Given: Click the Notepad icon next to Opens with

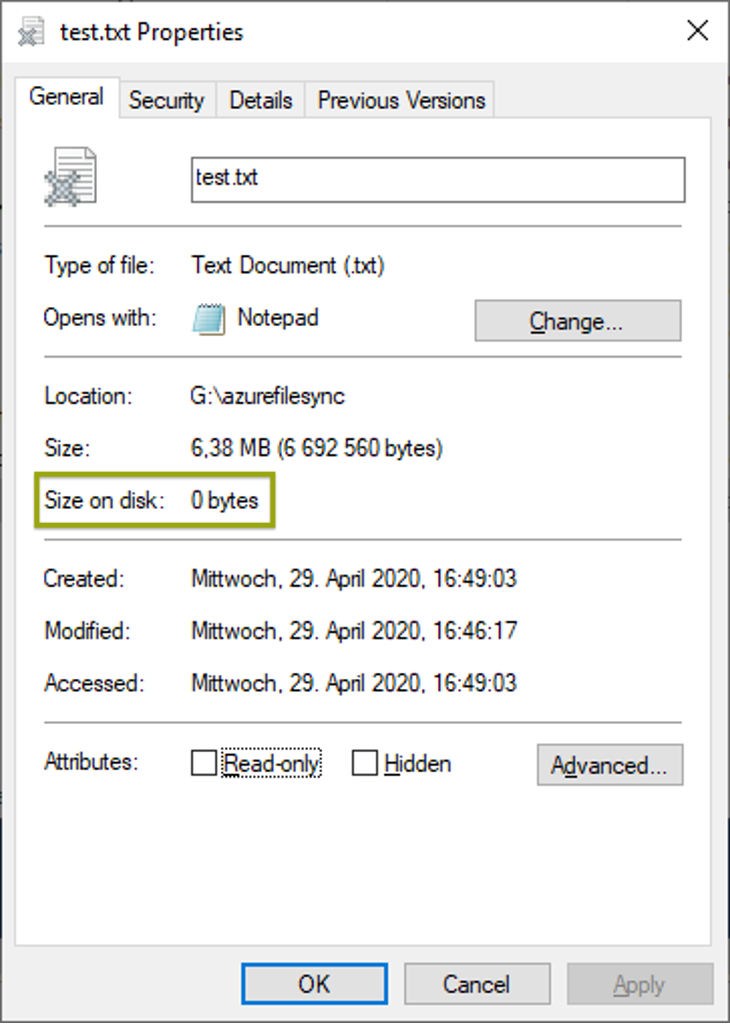Looking at the screenshot, I should (x=207, y=319).
